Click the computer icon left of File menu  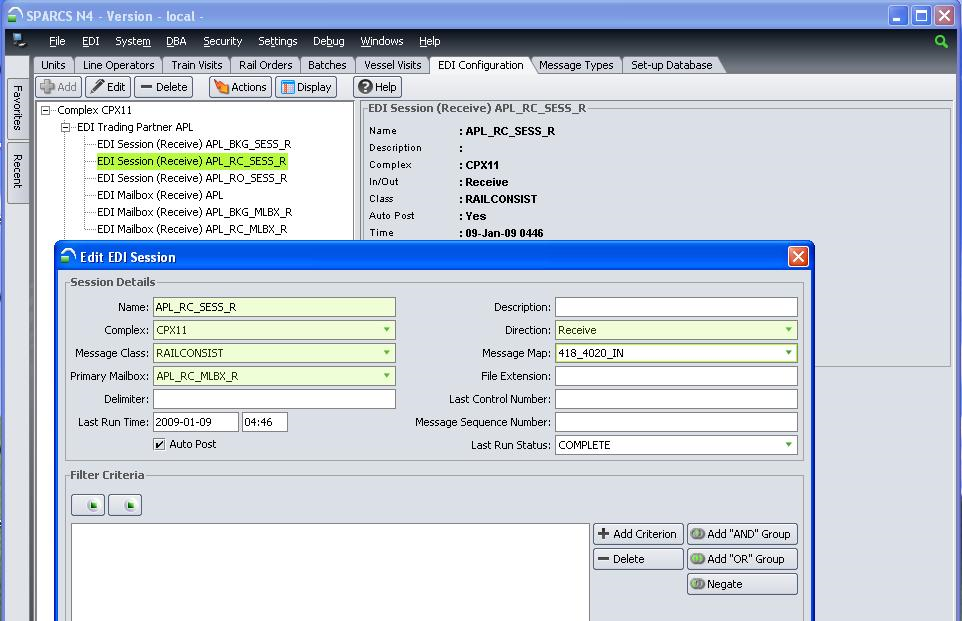(x=20, y=40)
